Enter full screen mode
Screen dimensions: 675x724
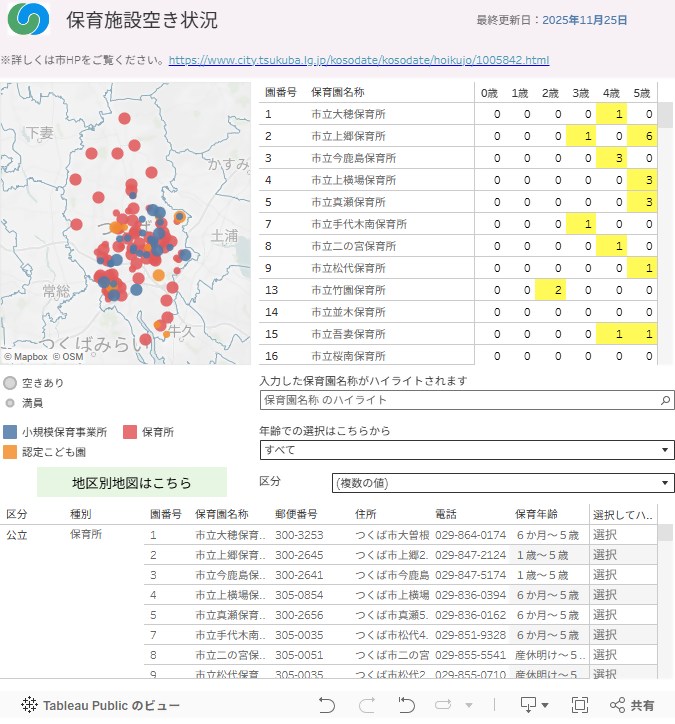point(579,704)
